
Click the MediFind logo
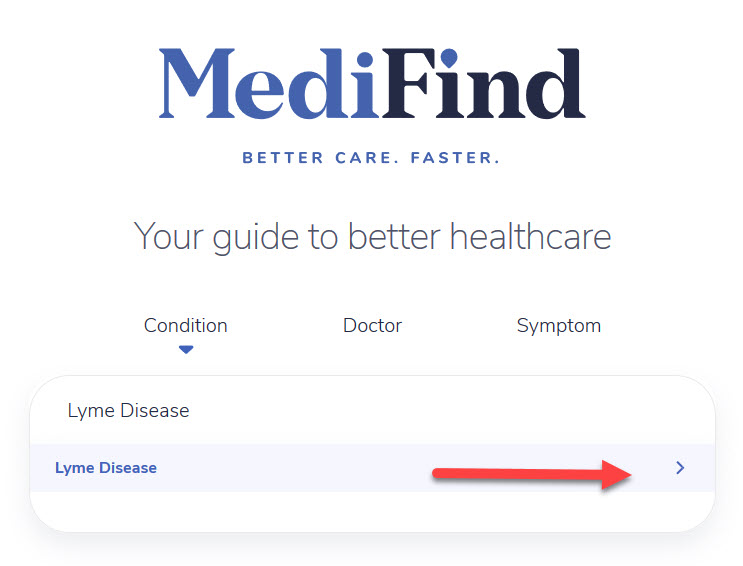[x=372, y=83]
